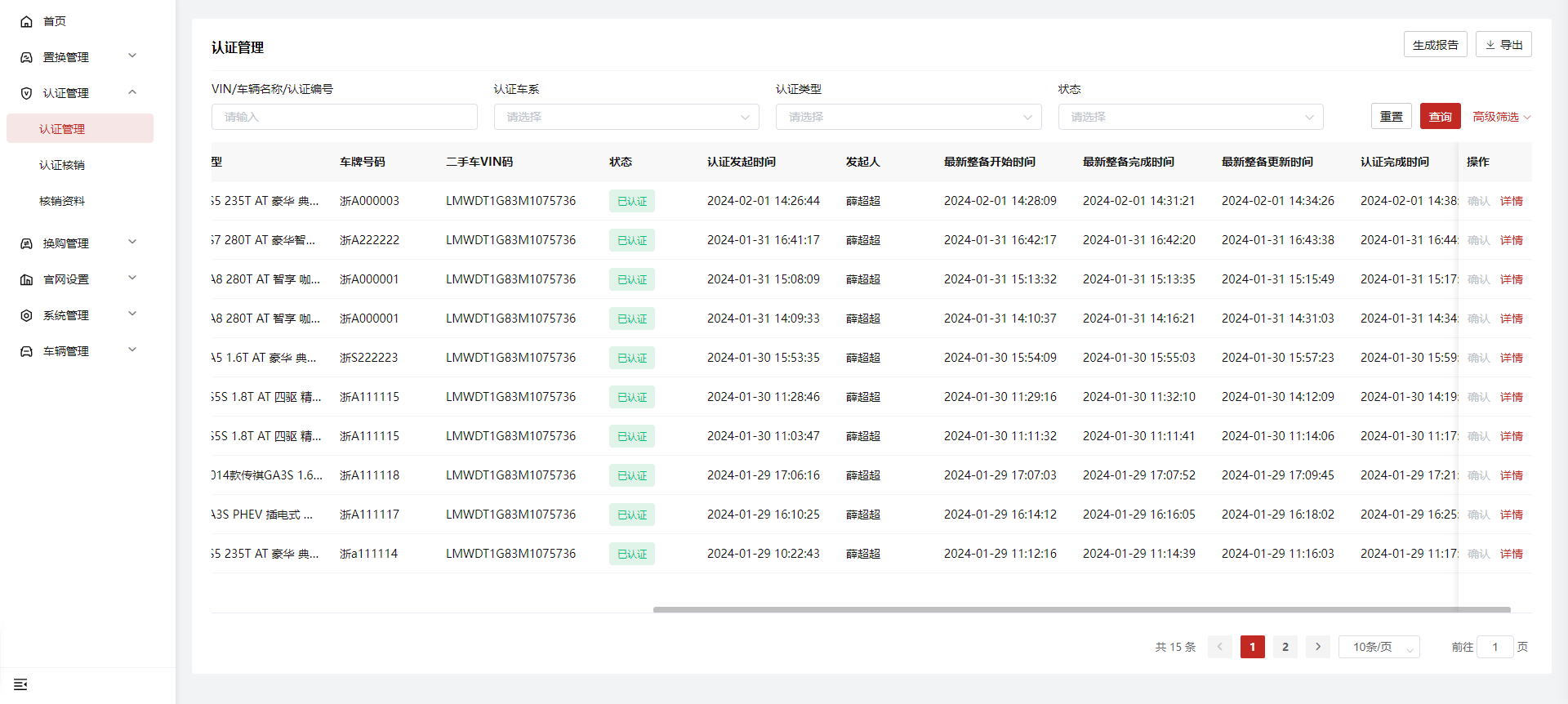Click the 置换管理 car icon
1568x704 pixels.
tap(26, 57)
